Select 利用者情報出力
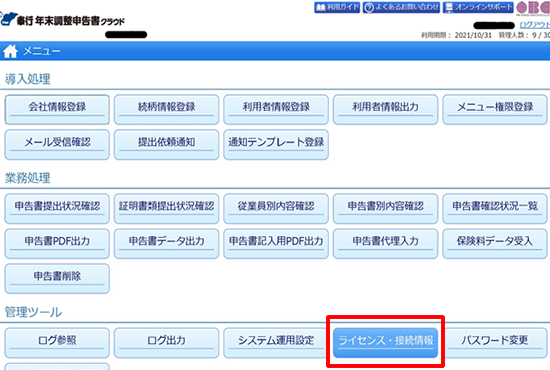The image size is (550, 370). (385, 109)
